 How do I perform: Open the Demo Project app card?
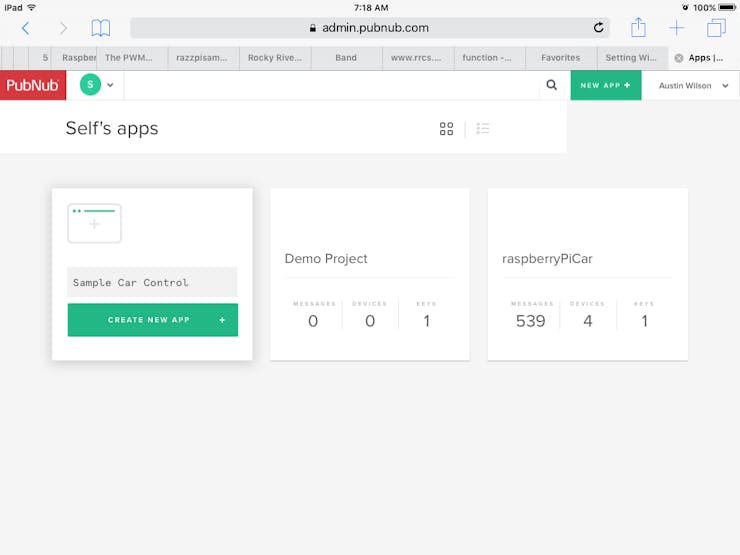(x=370, y=274)
